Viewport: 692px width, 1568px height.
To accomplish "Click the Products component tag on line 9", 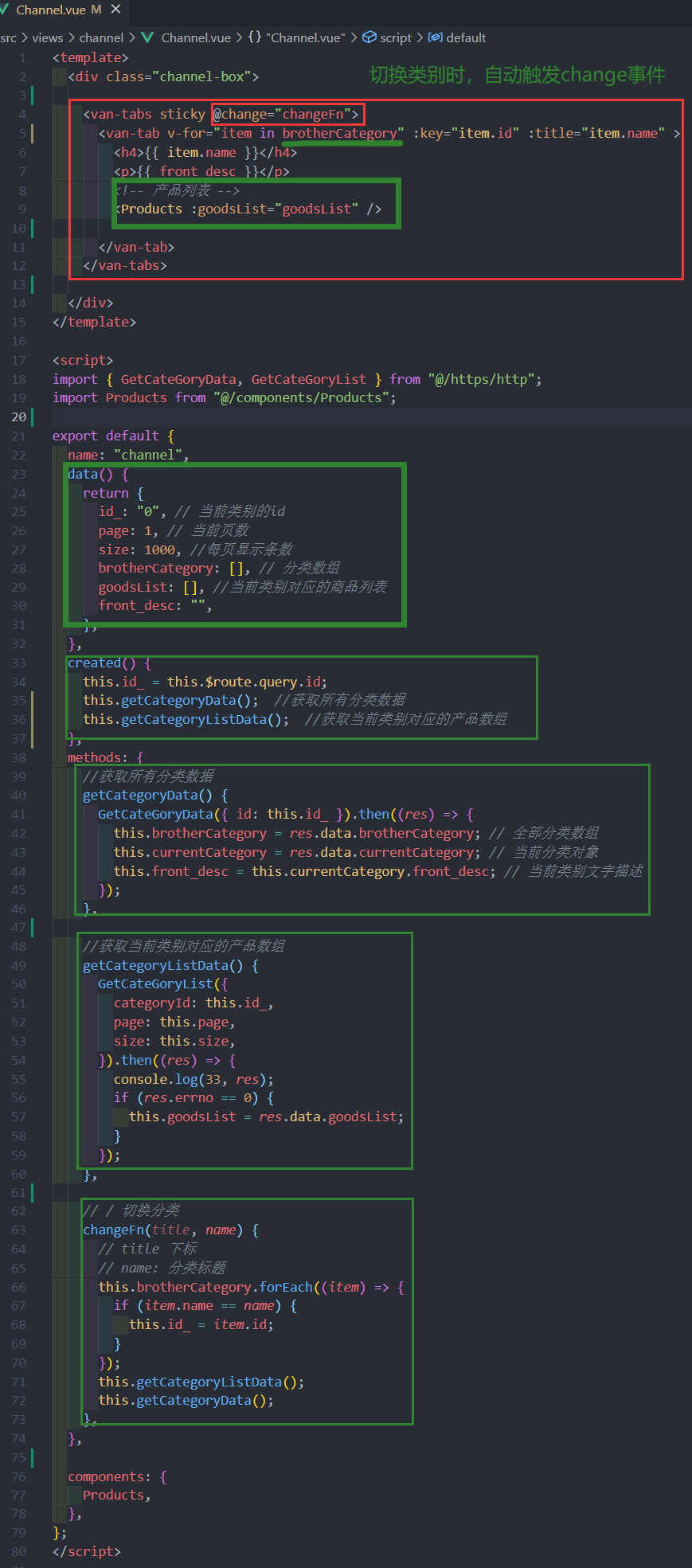I will pos(151,209).
